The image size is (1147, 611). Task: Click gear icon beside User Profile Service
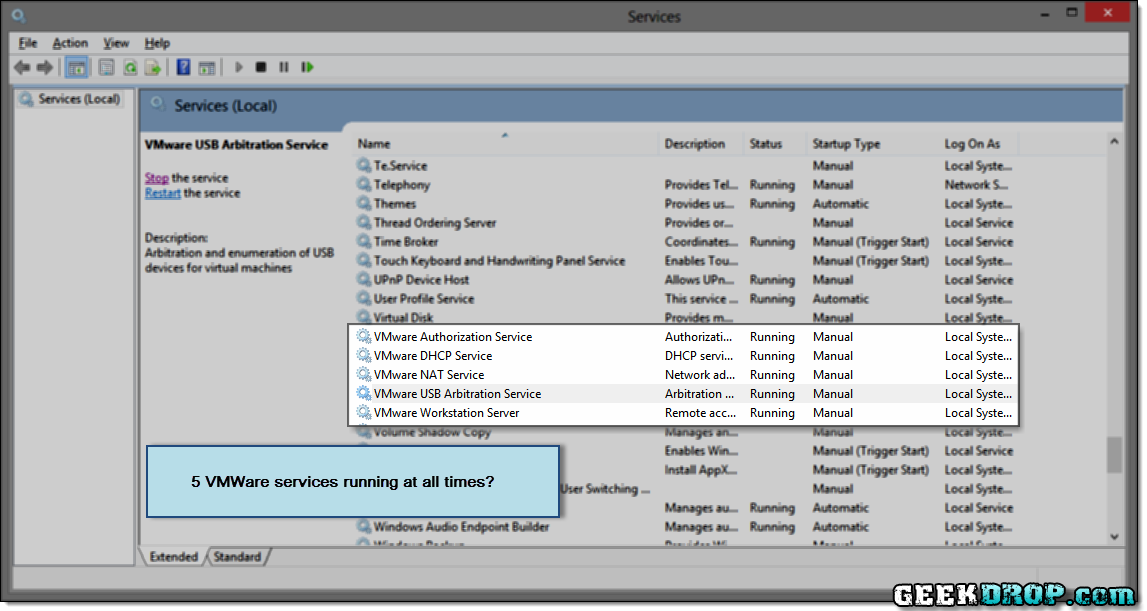(364, 299)
